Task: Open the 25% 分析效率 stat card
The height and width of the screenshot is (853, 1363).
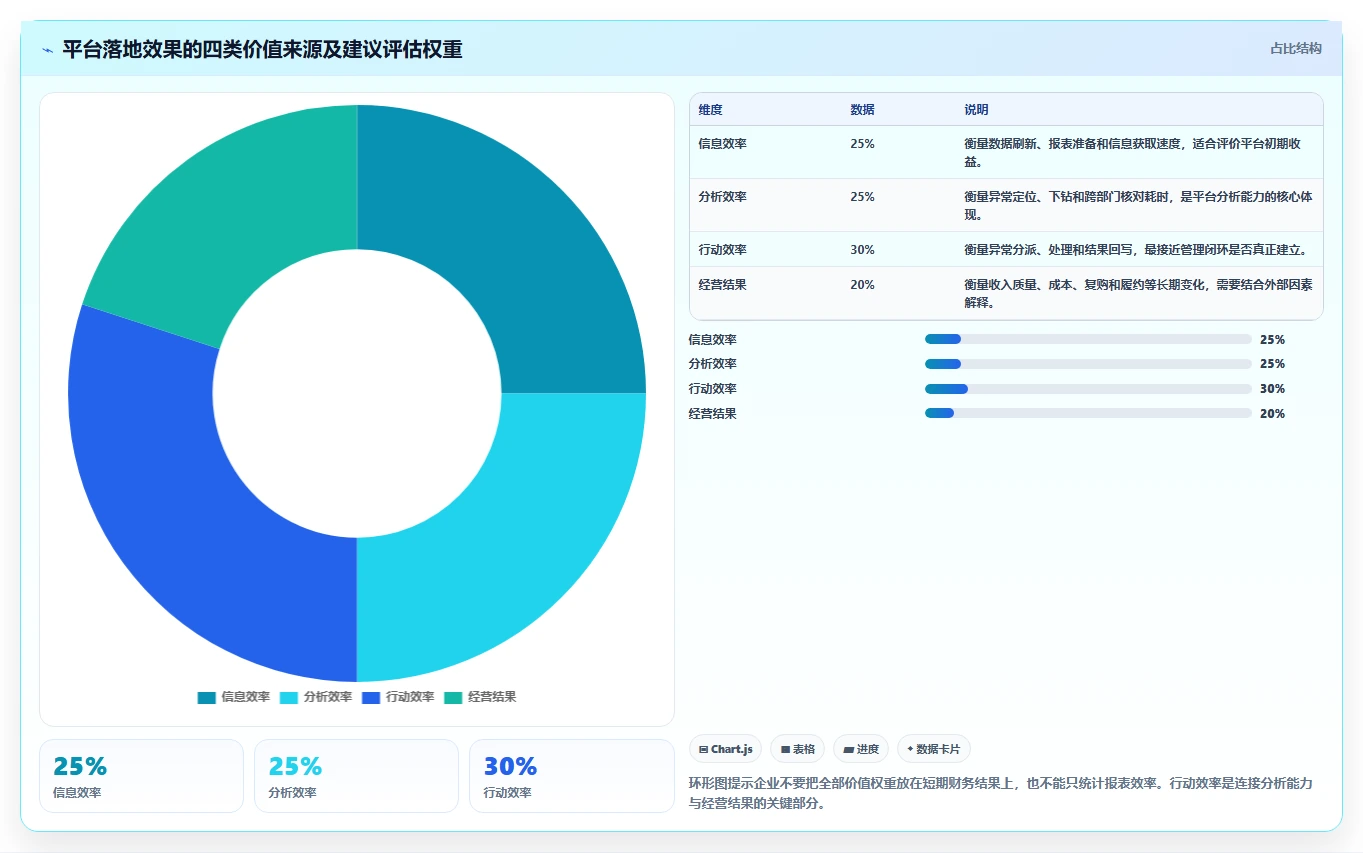Action: 356,776
